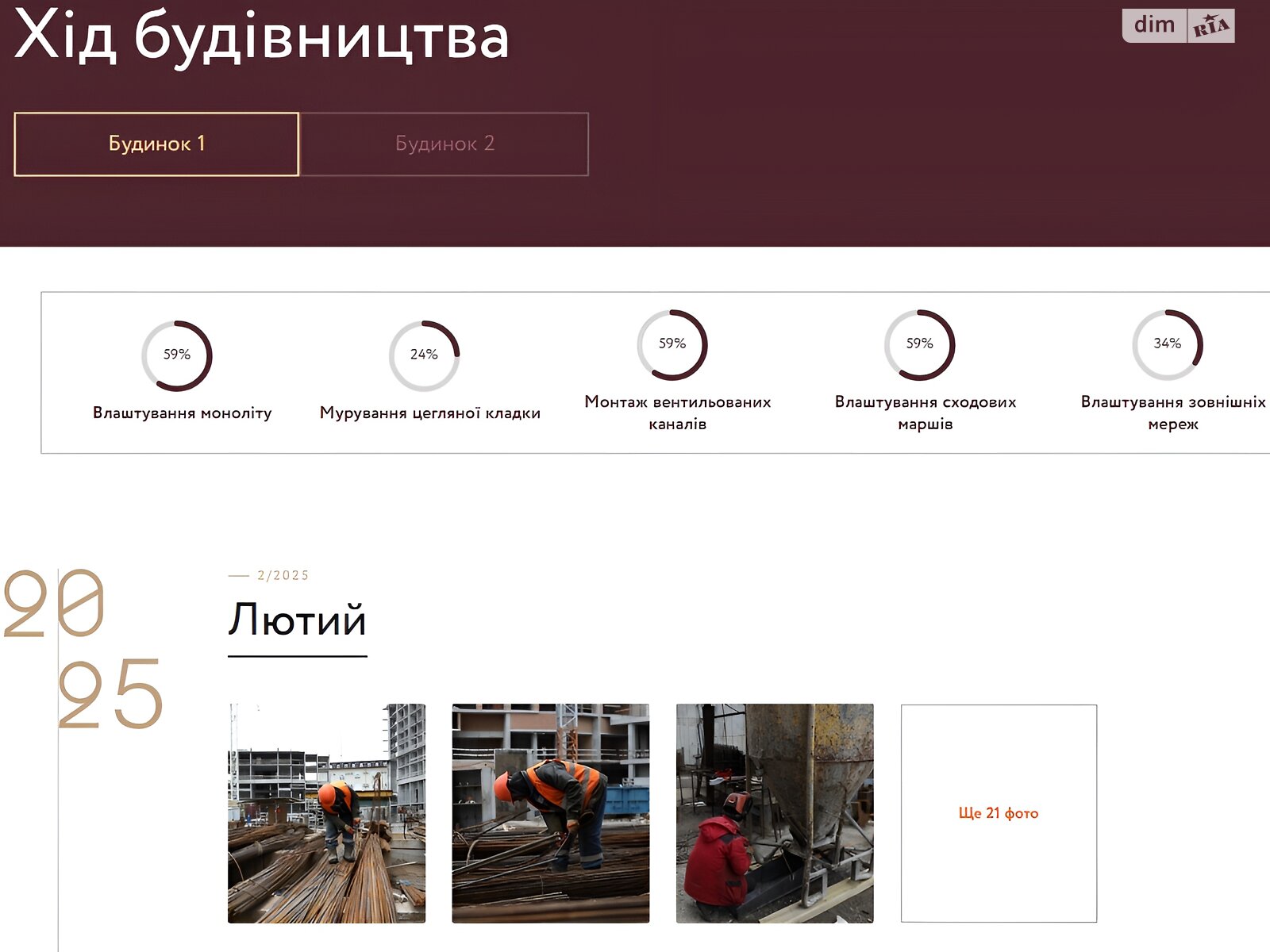Click the 2025 year timeline marker

click(83, 649)
